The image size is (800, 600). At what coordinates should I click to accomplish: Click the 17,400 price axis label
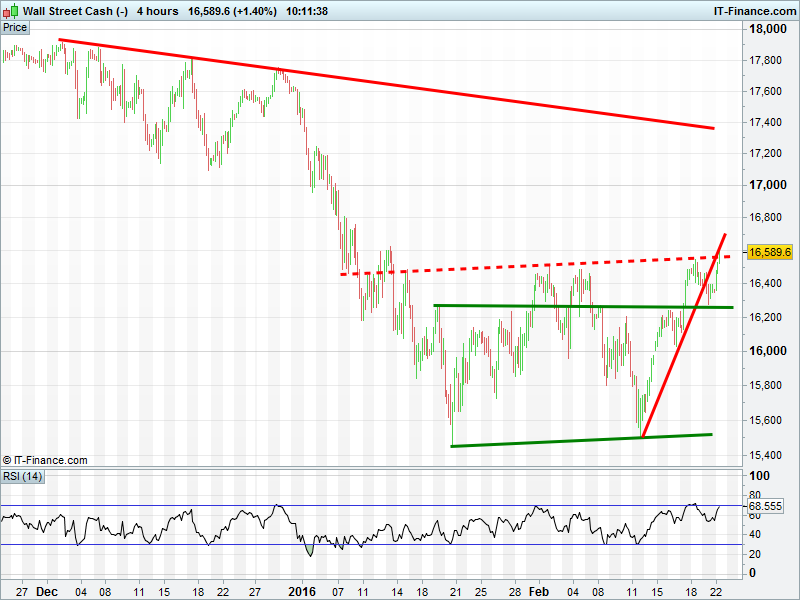(x=765, y=122)
